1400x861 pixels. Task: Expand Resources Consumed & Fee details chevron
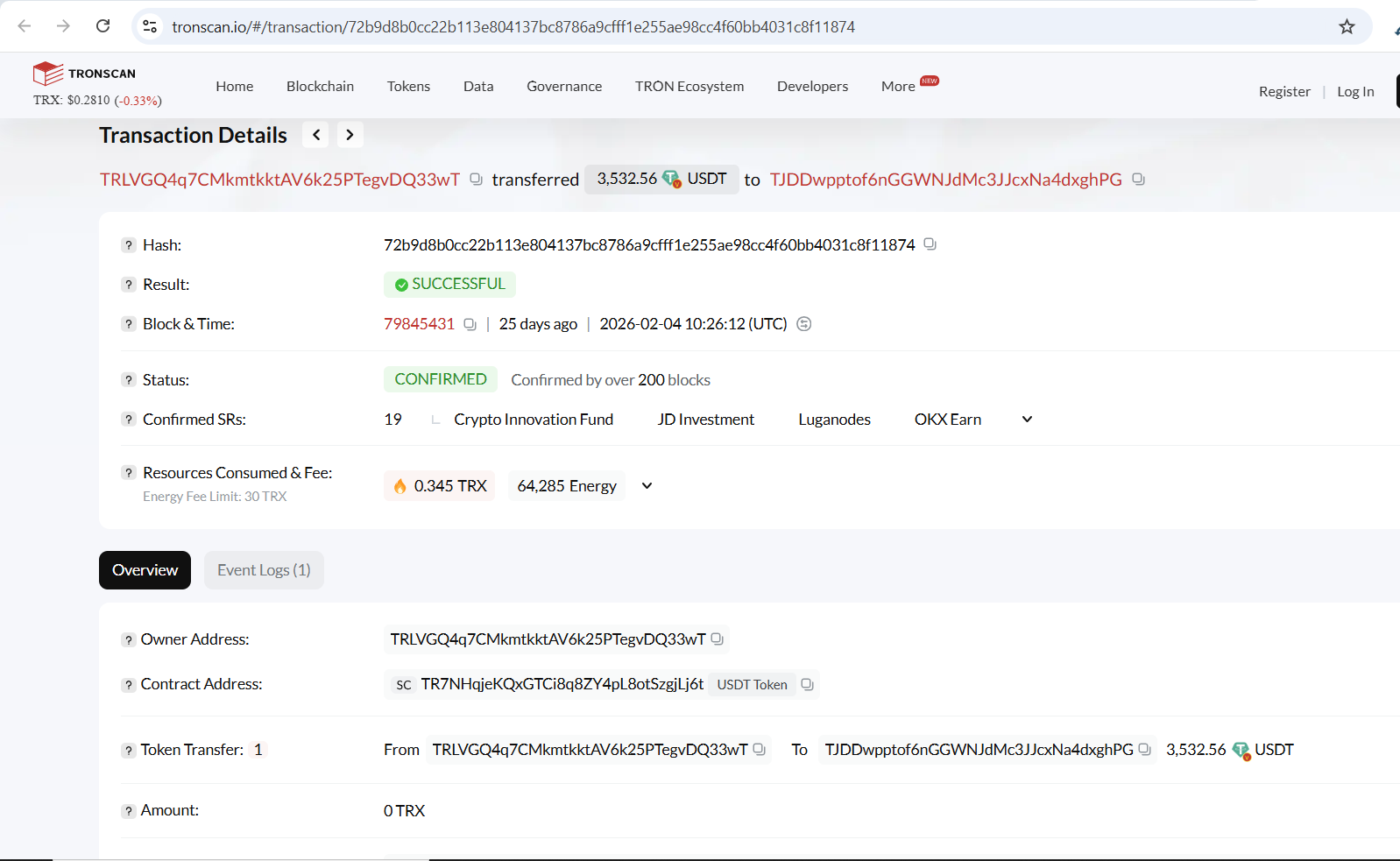tap(647, 486)
